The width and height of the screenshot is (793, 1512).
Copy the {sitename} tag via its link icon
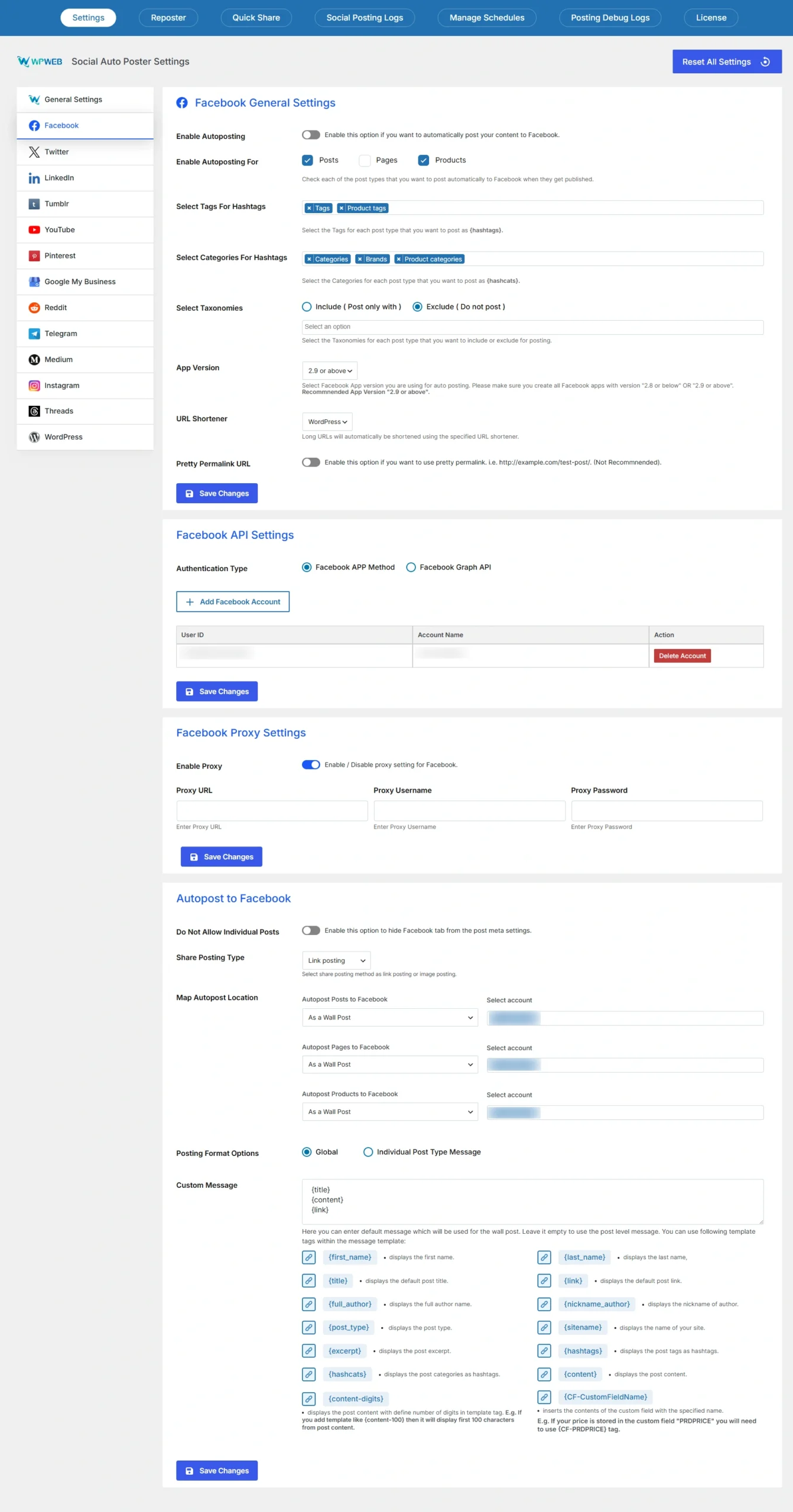544,1328
